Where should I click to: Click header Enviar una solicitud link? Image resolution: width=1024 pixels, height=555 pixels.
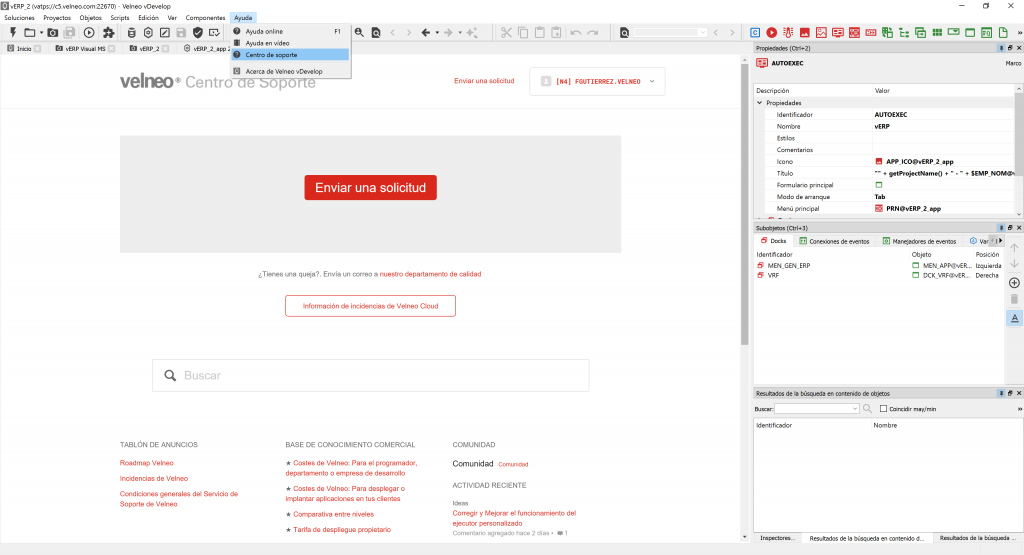pos(484,81)
